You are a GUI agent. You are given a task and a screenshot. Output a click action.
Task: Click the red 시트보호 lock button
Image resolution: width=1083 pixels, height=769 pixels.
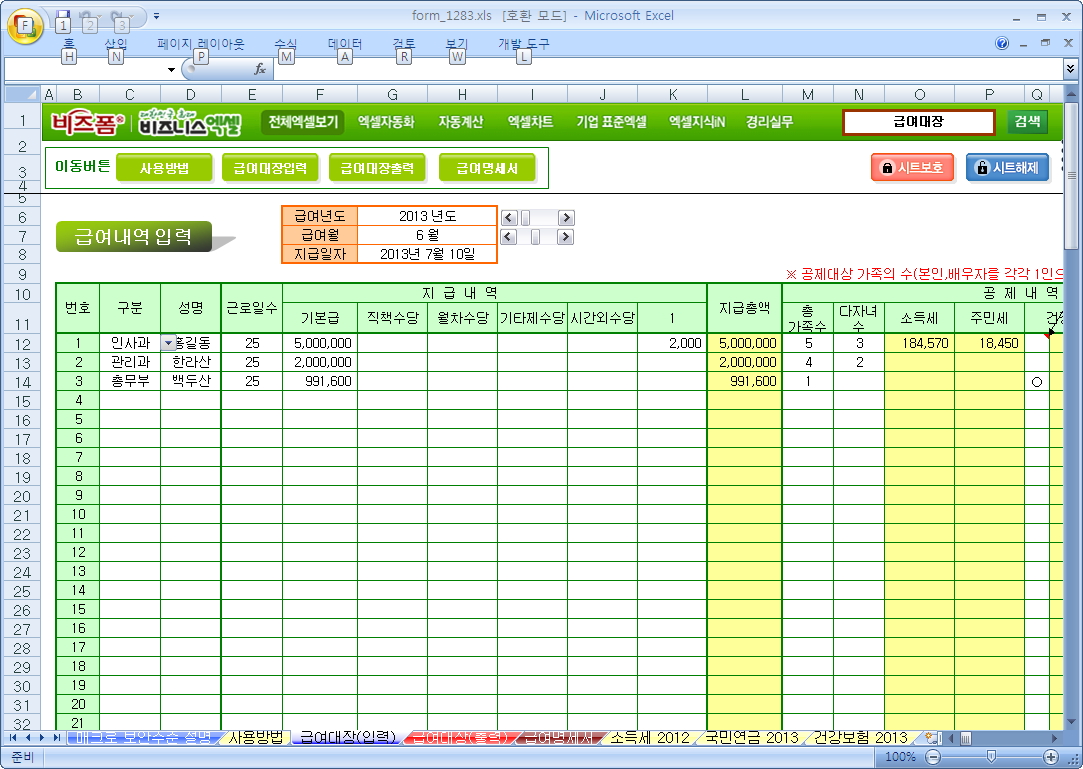point(912,168)
